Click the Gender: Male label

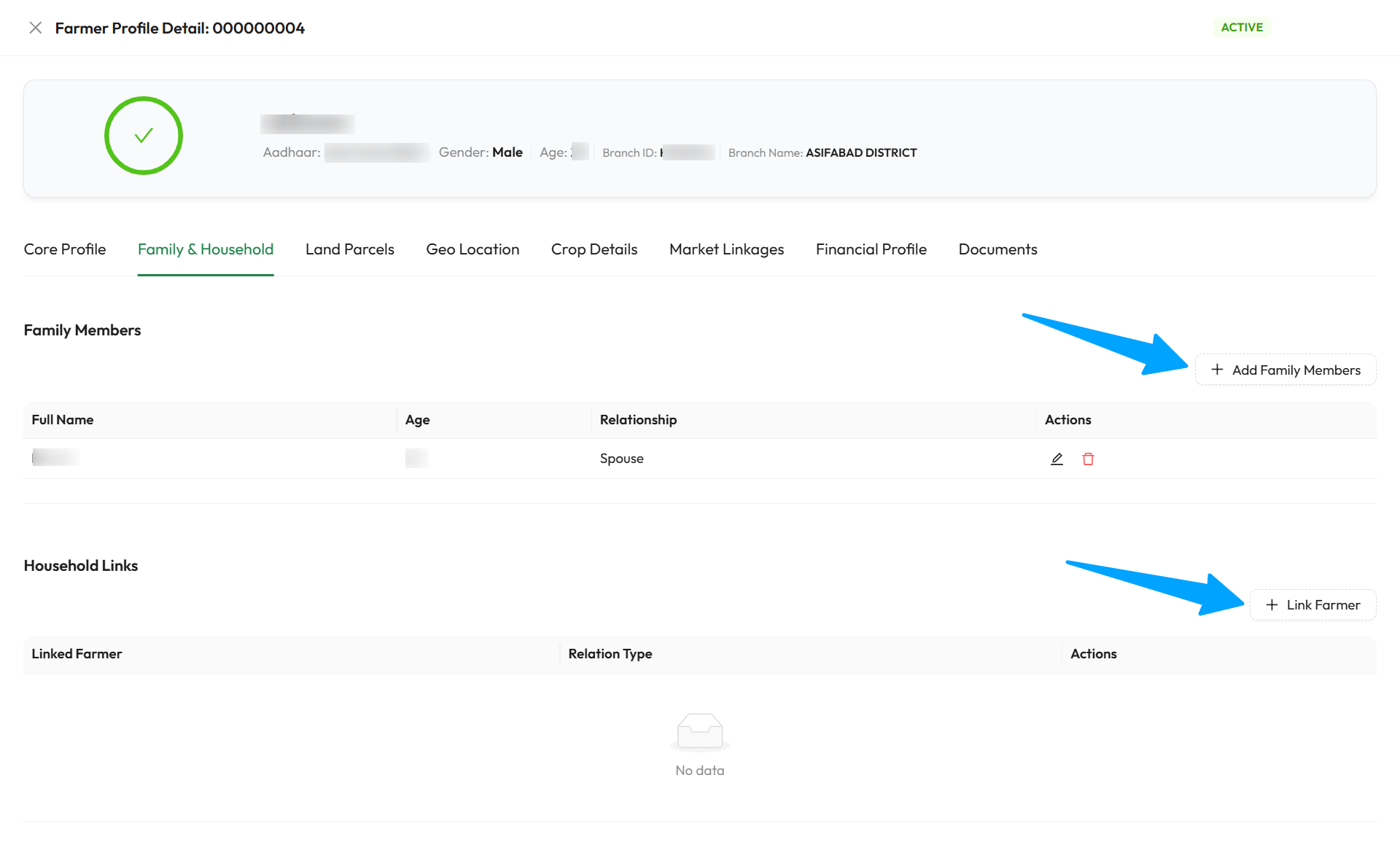481,152
